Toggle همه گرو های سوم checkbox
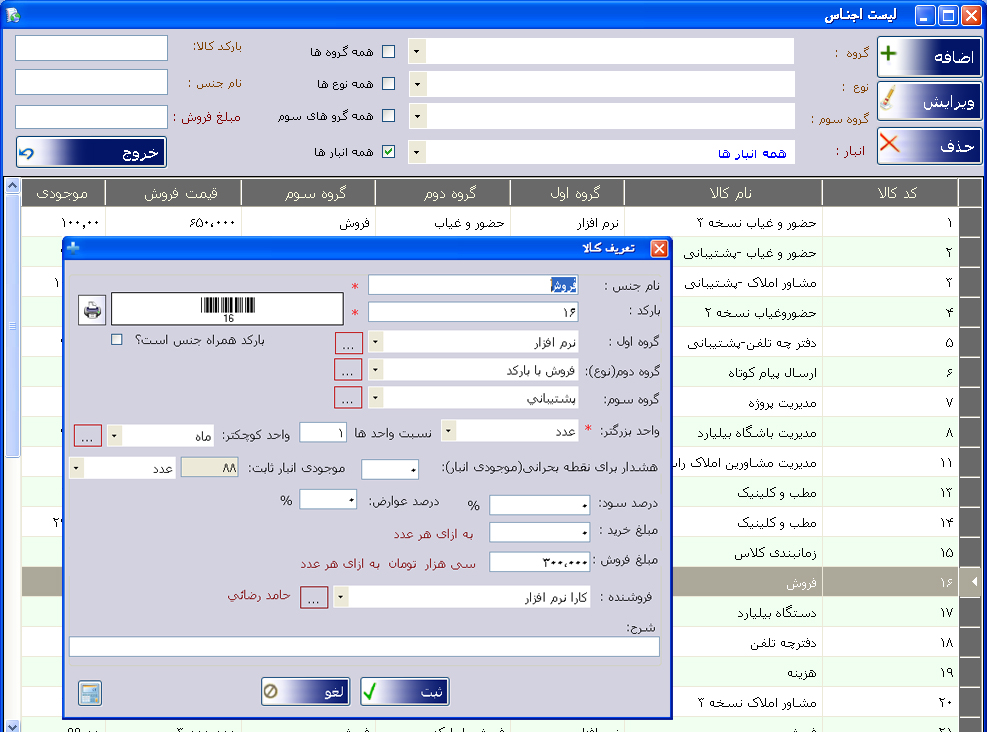 388,116
